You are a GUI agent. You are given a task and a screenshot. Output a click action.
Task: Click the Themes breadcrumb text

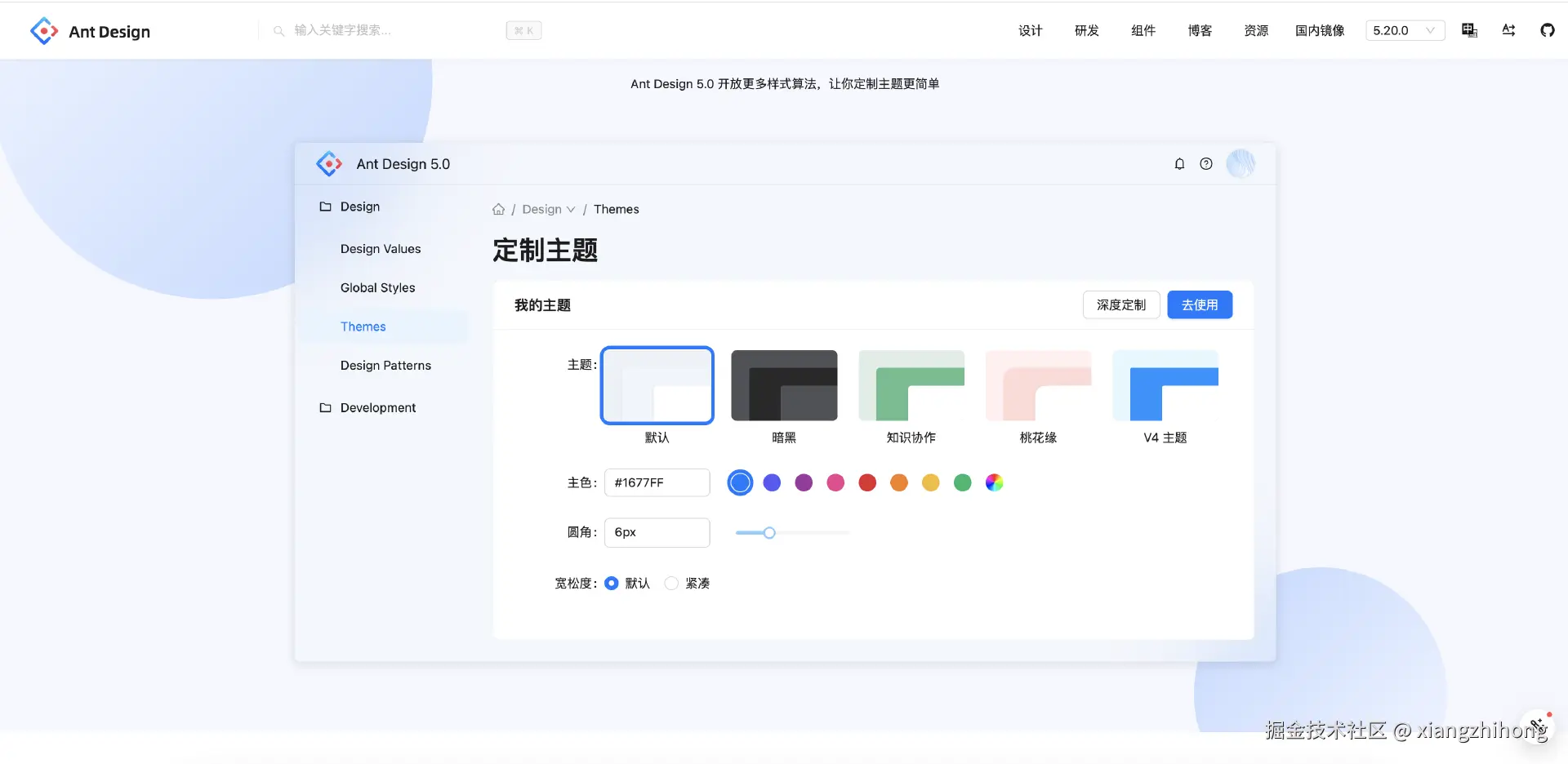pyautogui.click(x=617, y=209)
